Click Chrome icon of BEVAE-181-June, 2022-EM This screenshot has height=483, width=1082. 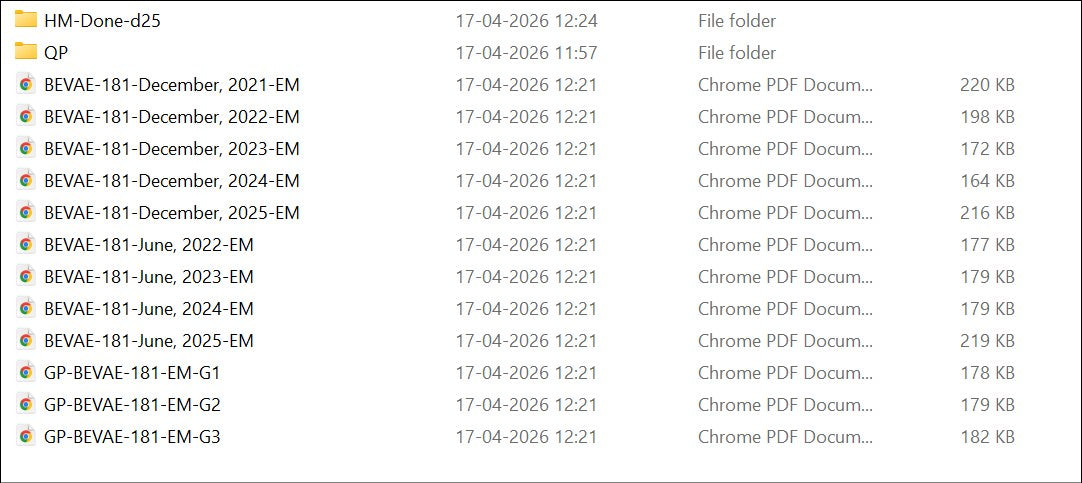[x=26, y=244]
